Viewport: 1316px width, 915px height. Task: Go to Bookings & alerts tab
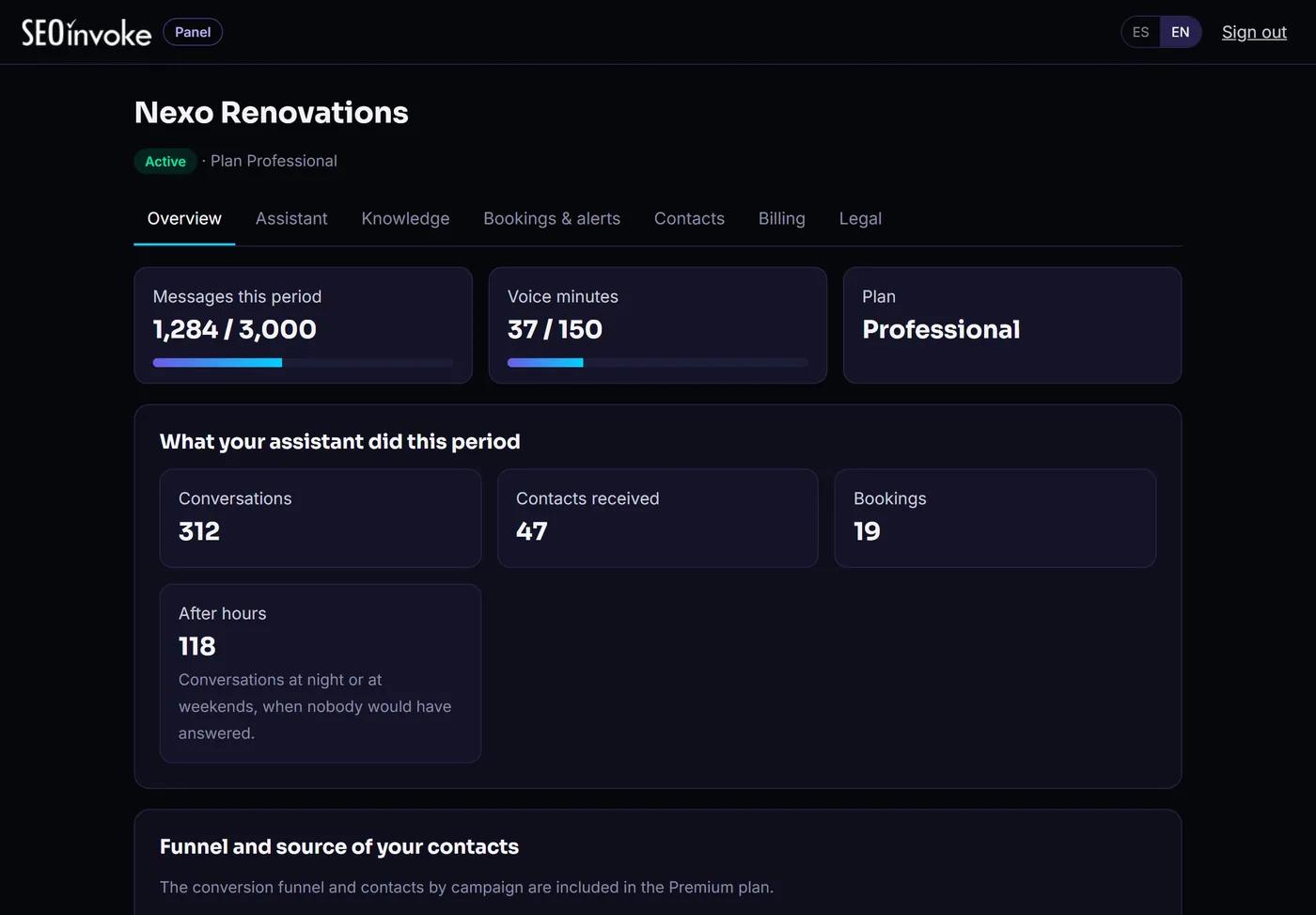coord(552,218)
